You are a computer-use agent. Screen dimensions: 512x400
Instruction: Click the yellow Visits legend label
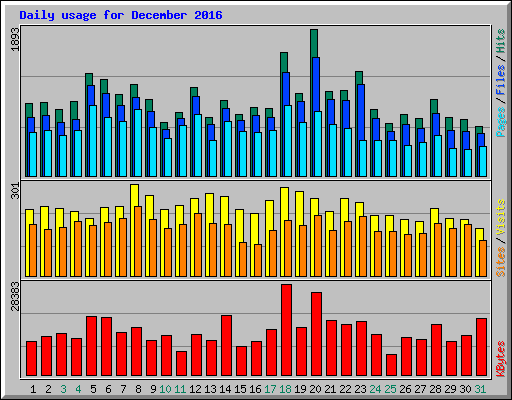[x=501, y=218]
